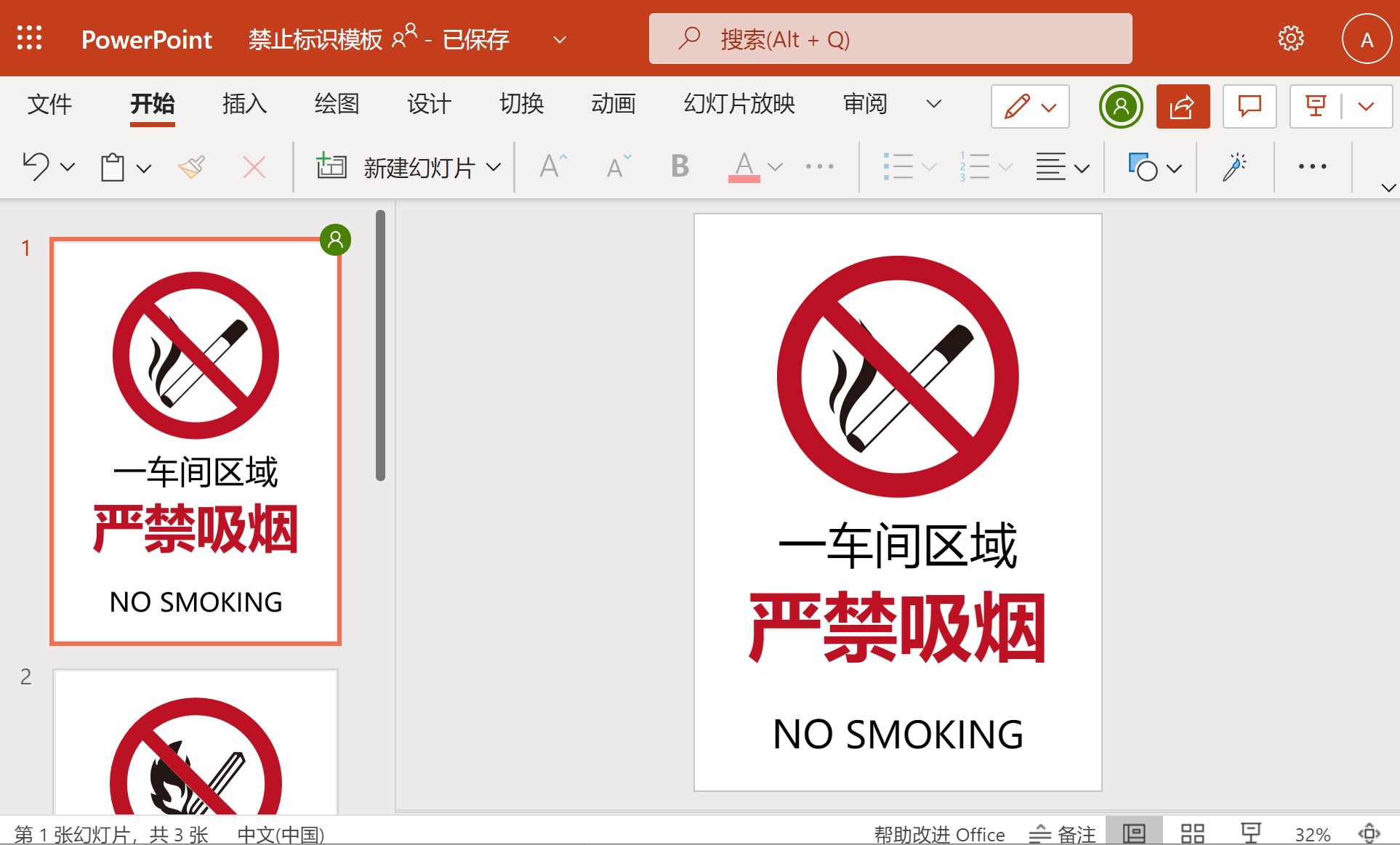Click the Undo arrow icon
Viewport: 1400px width, 845px height.
(36, 167)
